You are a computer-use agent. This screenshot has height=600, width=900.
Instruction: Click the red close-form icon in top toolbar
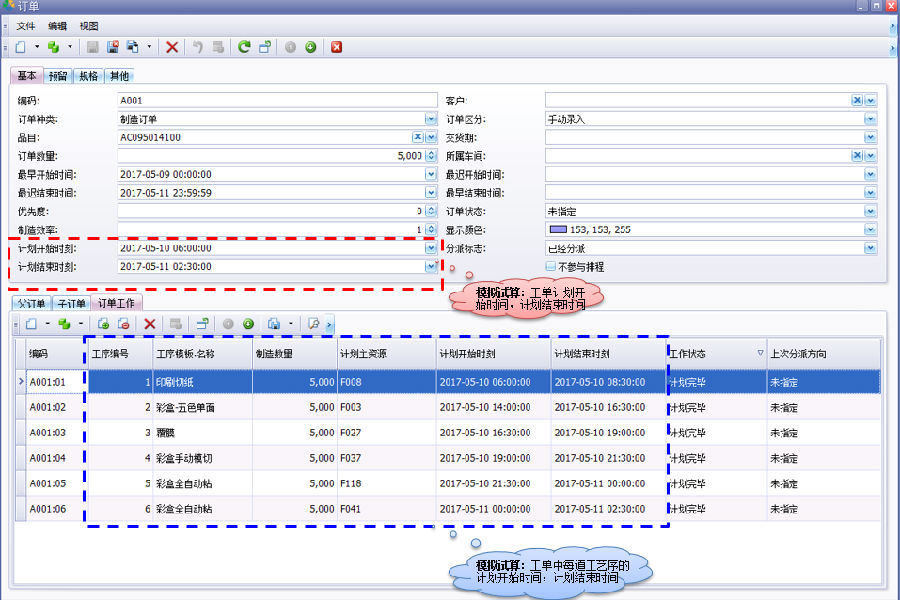pyautogui.click(x=337, y=47)
